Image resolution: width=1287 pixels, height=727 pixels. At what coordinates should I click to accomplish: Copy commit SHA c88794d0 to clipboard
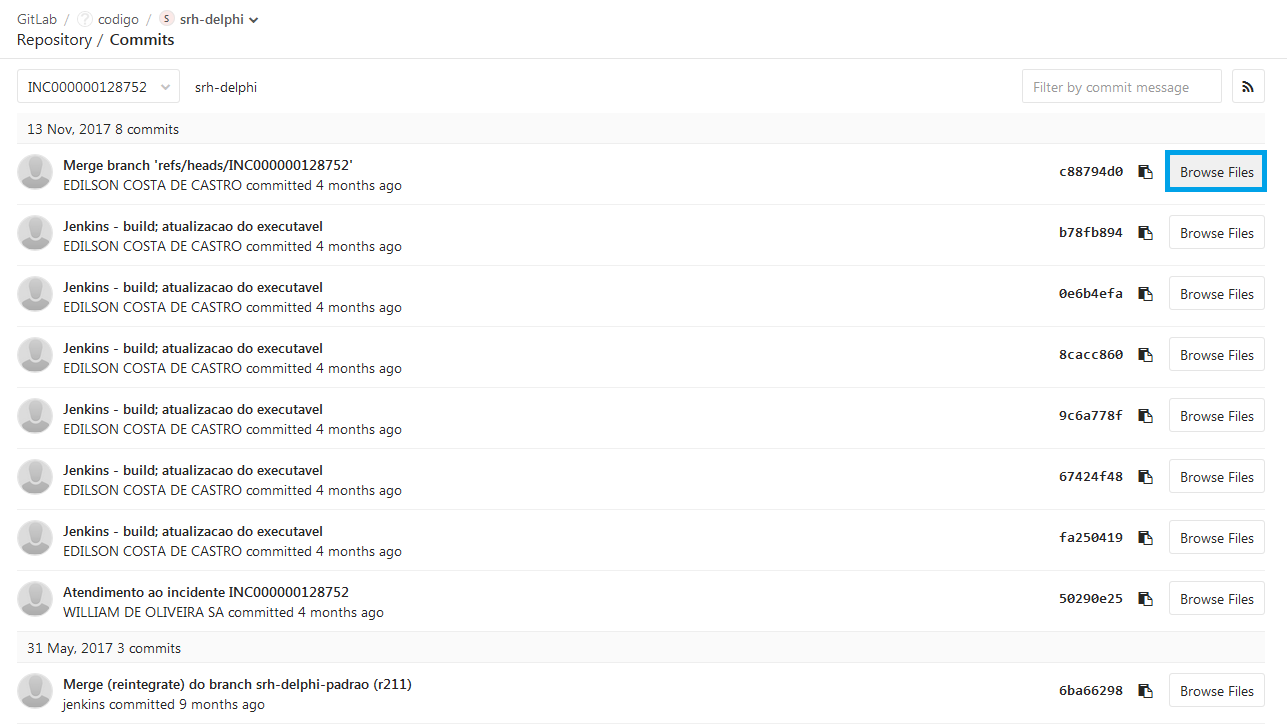tap(1146, 172)
